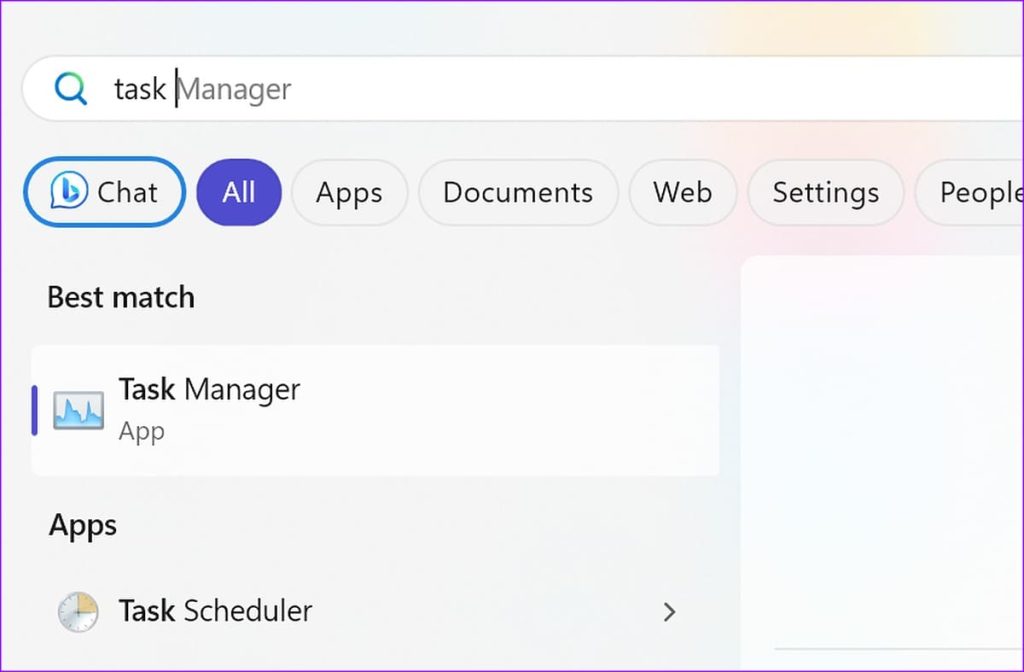Click the Apps section heading

point(83,525)
